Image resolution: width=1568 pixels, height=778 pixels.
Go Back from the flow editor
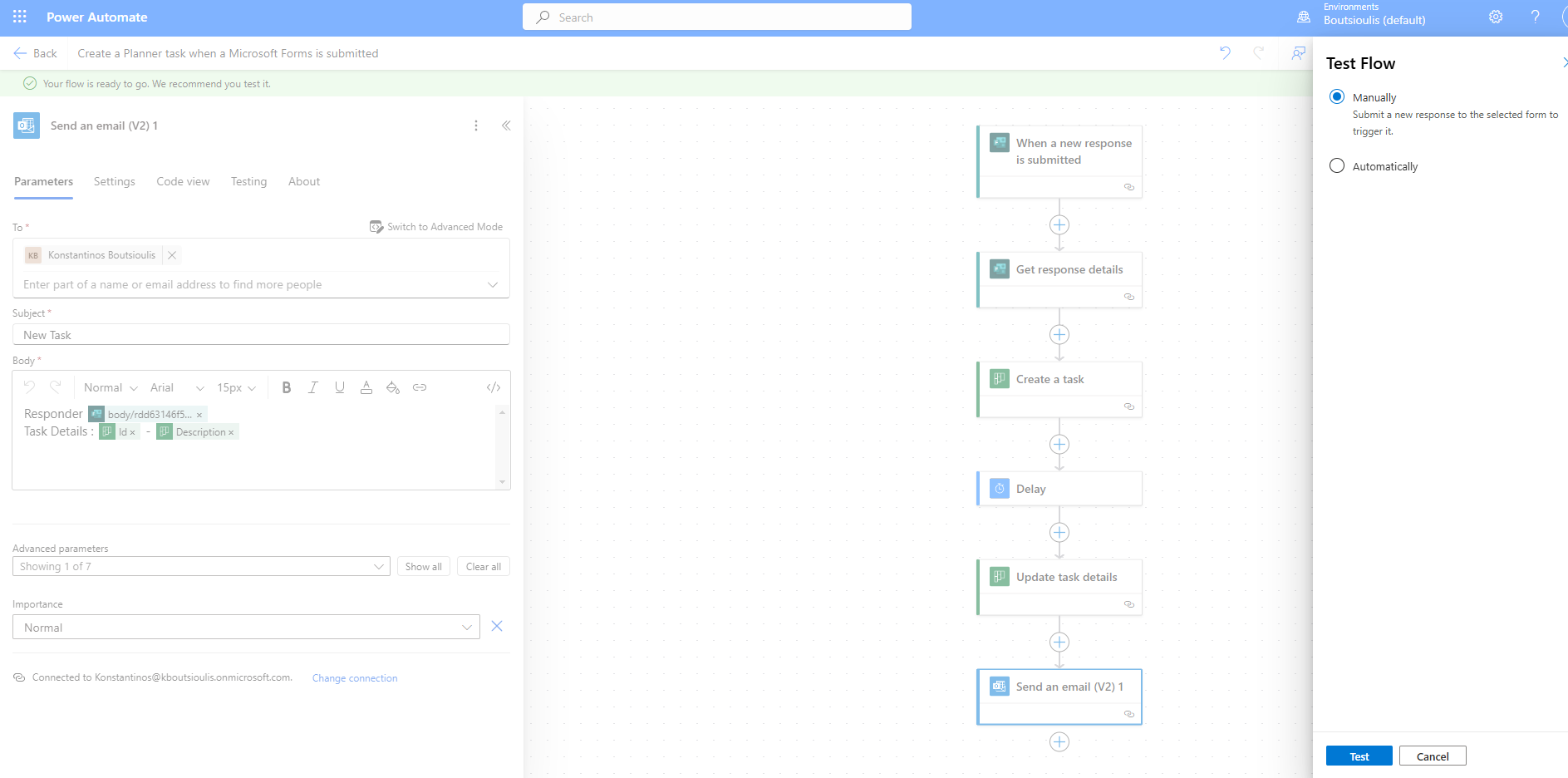point(36,53)
